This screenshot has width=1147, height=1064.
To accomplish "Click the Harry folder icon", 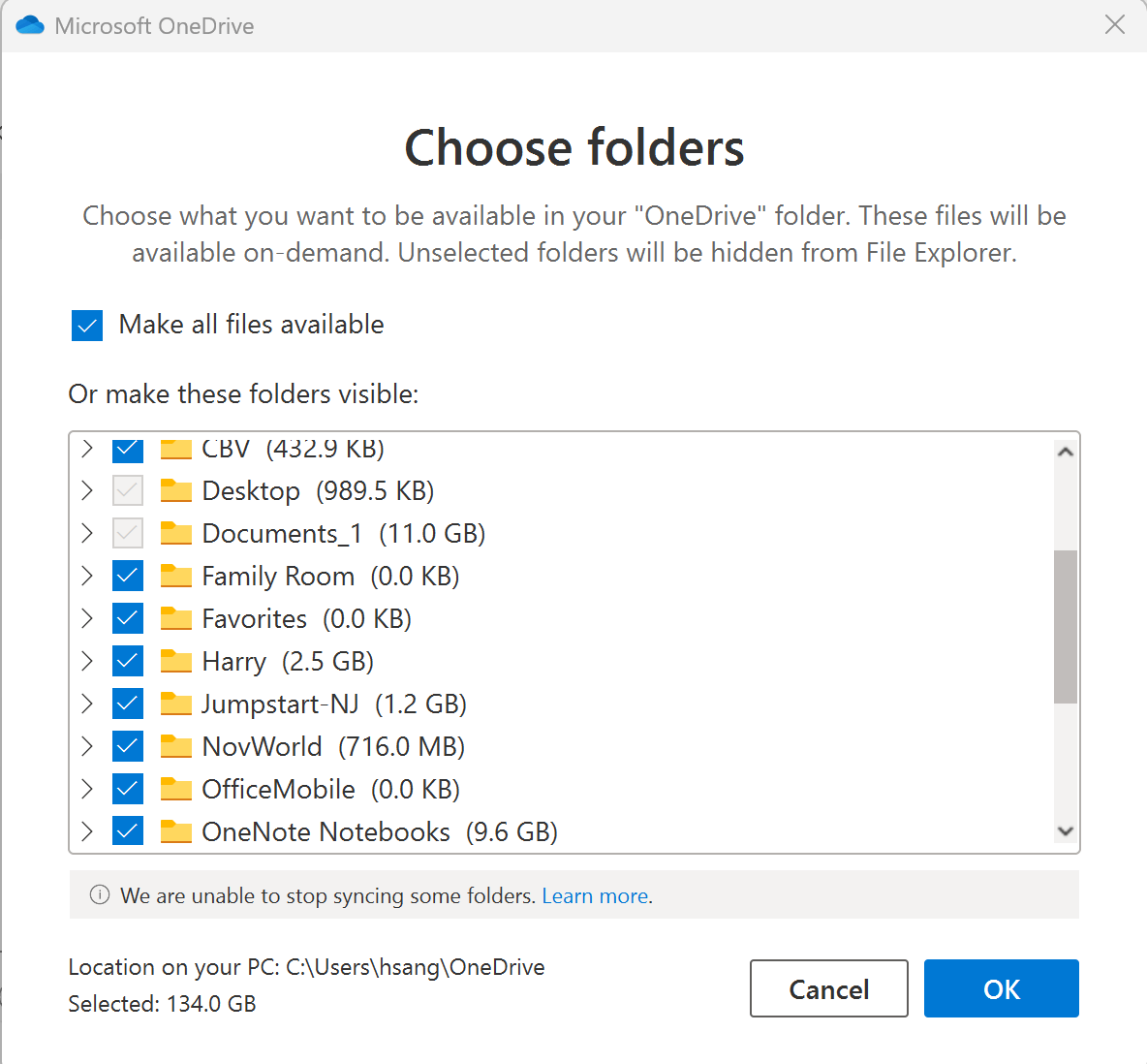I will [x=175, y=661].
